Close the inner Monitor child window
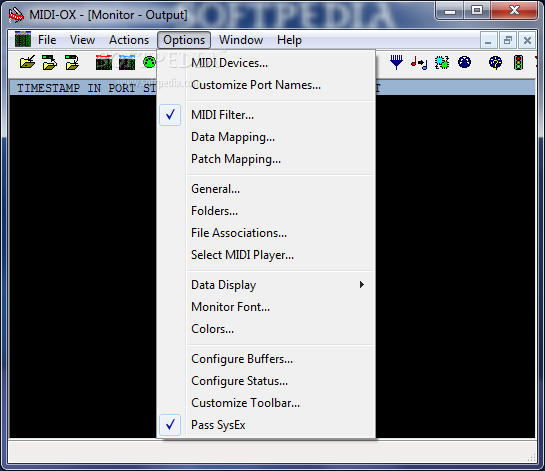The image size is (545, 471). pyautogui.click(x=527, y=40)
